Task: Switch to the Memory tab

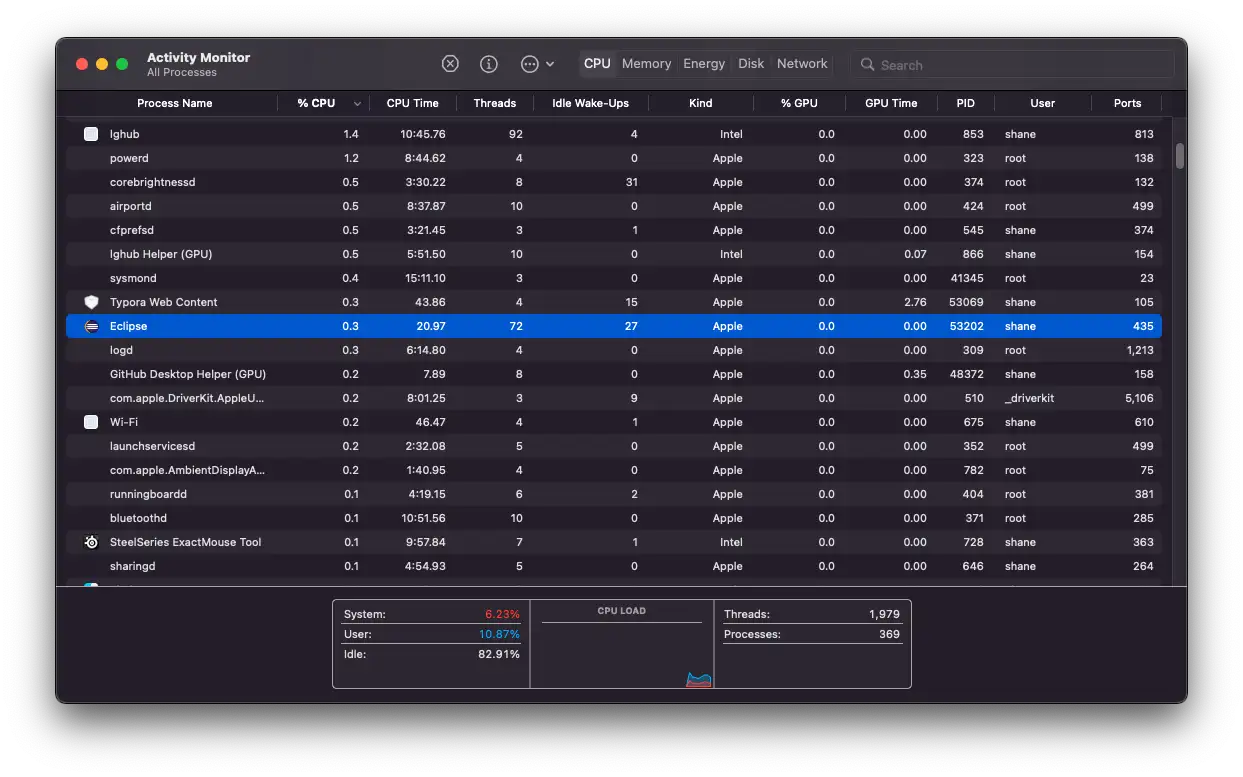Action: point(646,64)
